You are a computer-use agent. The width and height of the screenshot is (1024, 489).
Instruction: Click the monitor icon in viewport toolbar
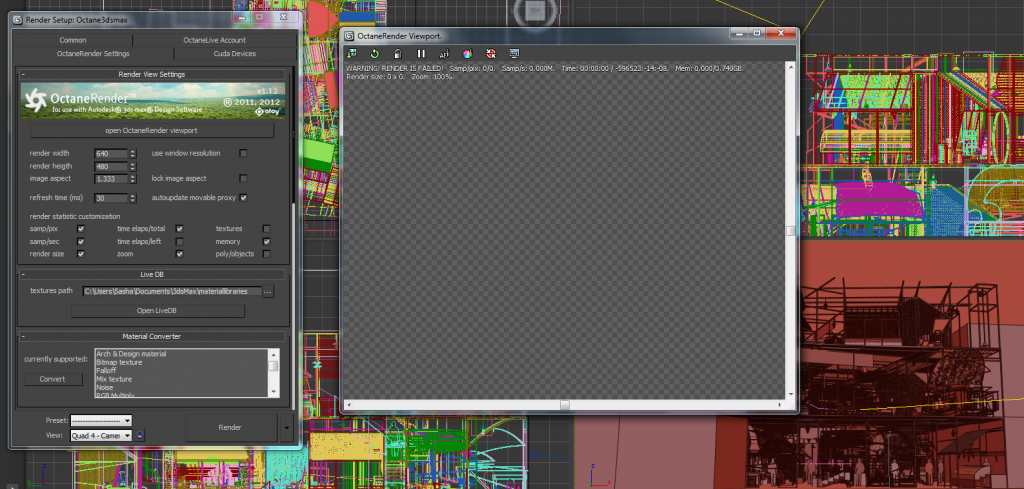514,54
